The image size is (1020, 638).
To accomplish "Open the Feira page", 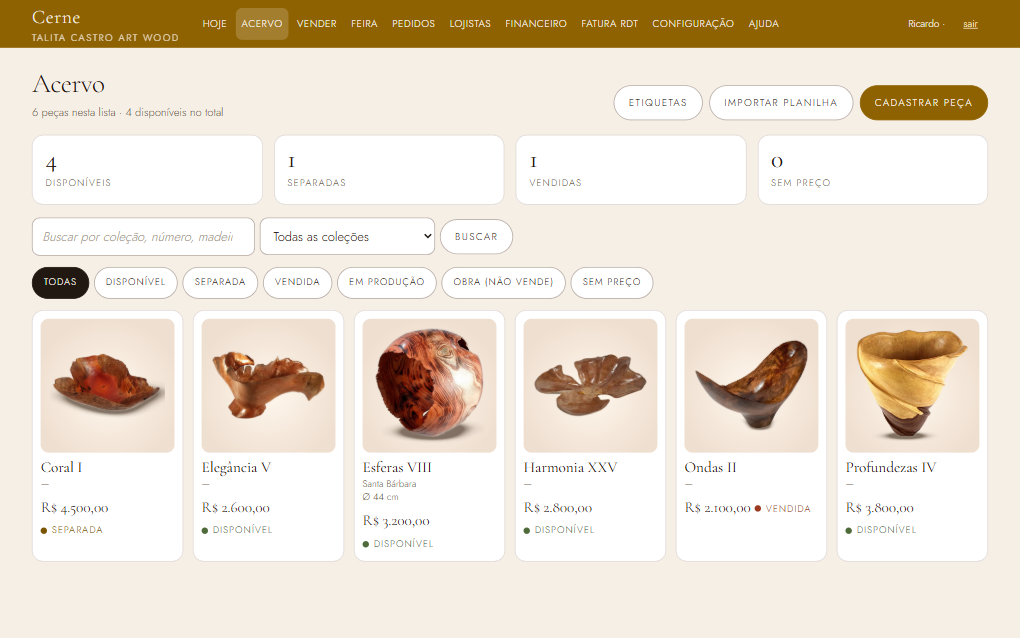I will click(x=364, y=24).
